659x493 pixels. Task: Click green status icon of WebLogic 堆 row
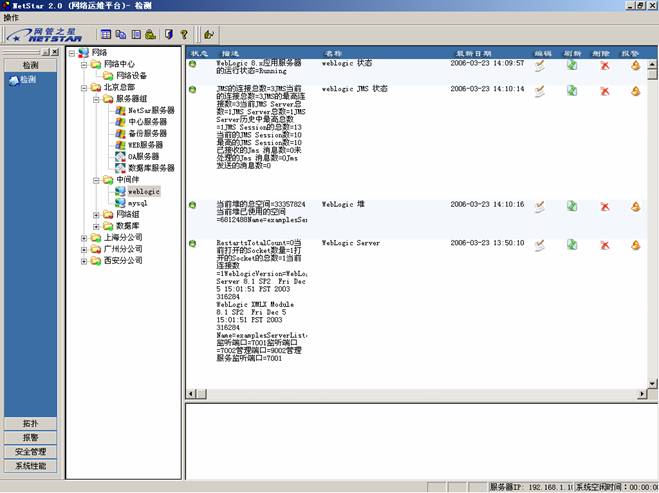pos(192,205)
